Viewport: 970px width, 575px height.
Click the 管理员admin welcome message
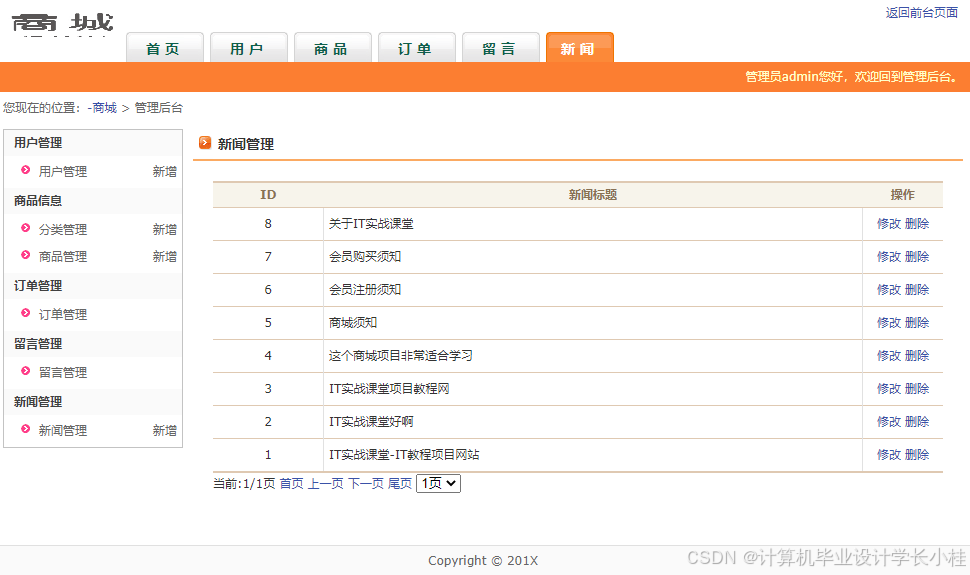click(851, 77)
